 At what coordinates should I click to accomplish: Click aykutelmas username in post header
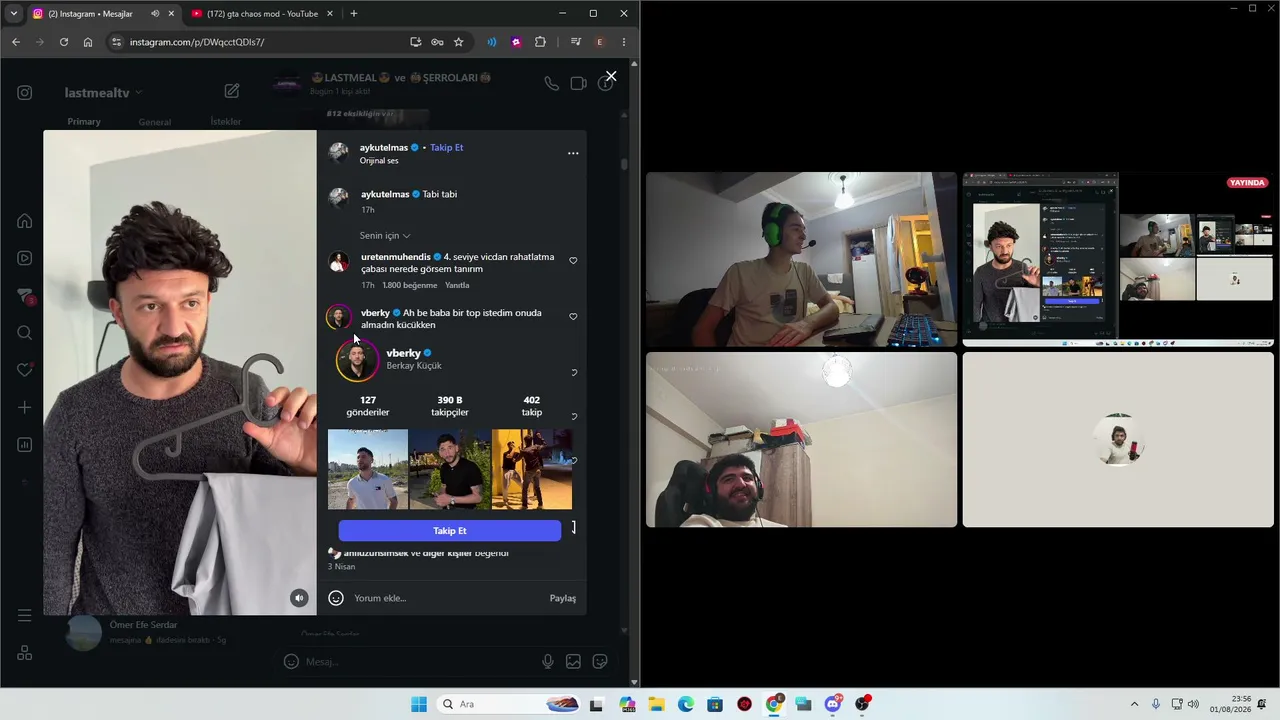[384, 148]
